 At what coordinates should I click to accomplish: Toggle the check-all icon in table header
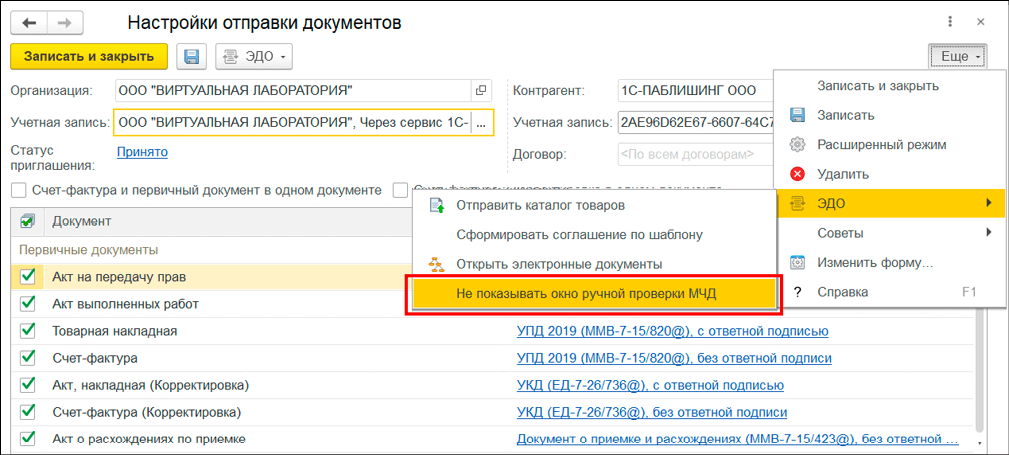27,221
